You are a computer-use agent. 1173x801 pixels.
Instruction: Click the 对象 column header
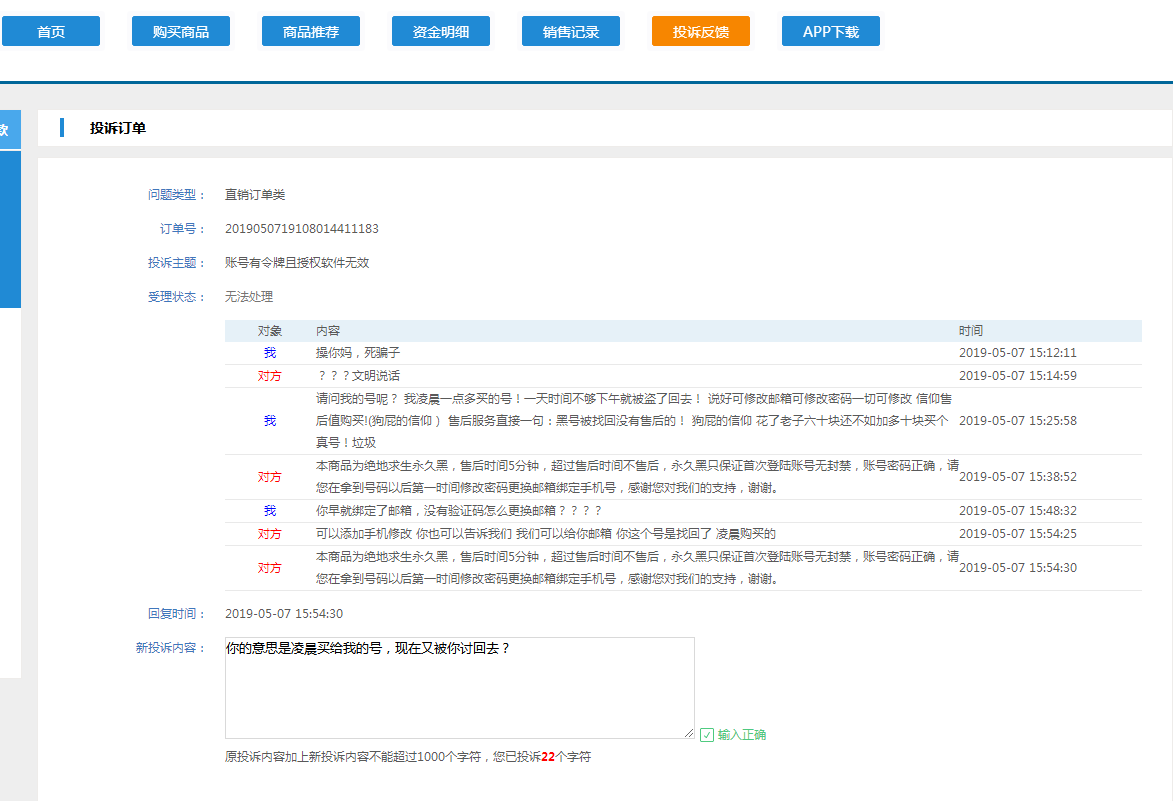click(x=270, y=331)
